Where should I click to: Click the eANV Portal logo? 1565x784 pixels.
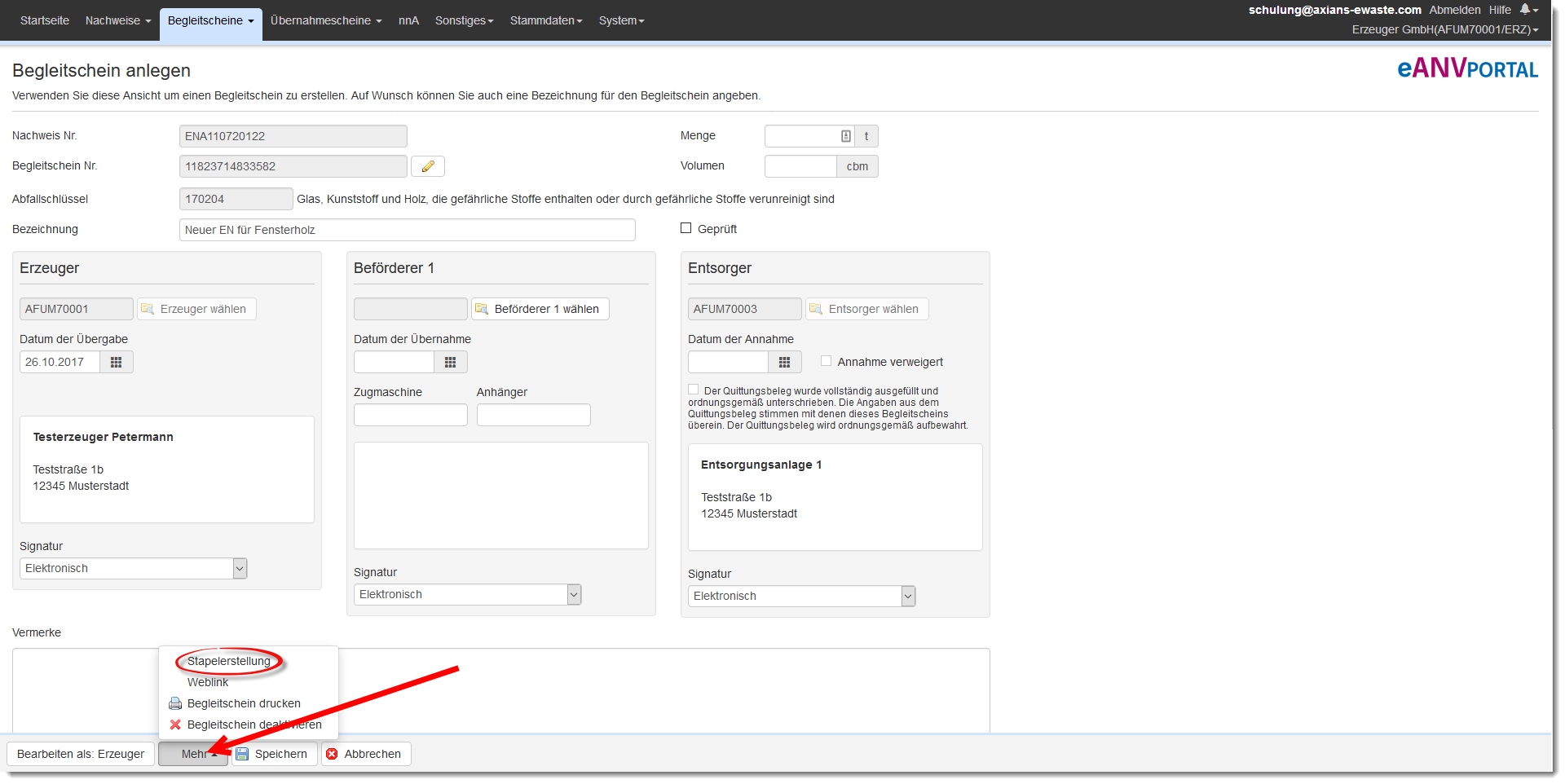[1467, 68]
